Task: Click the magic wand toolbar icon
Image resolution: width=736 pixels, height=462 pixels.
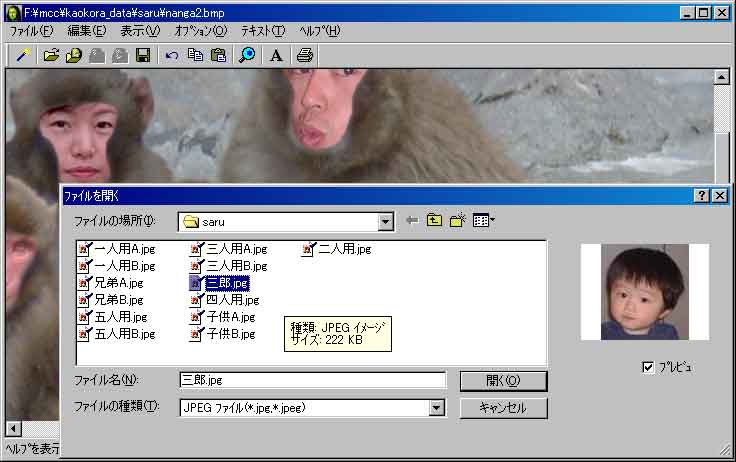Action: (x=20, y=55)
